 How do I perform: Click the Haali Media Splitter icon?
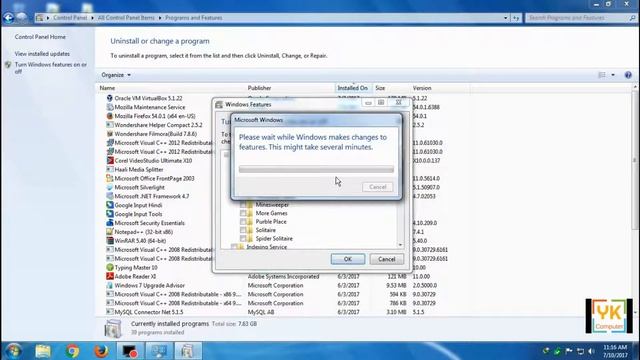109,169
